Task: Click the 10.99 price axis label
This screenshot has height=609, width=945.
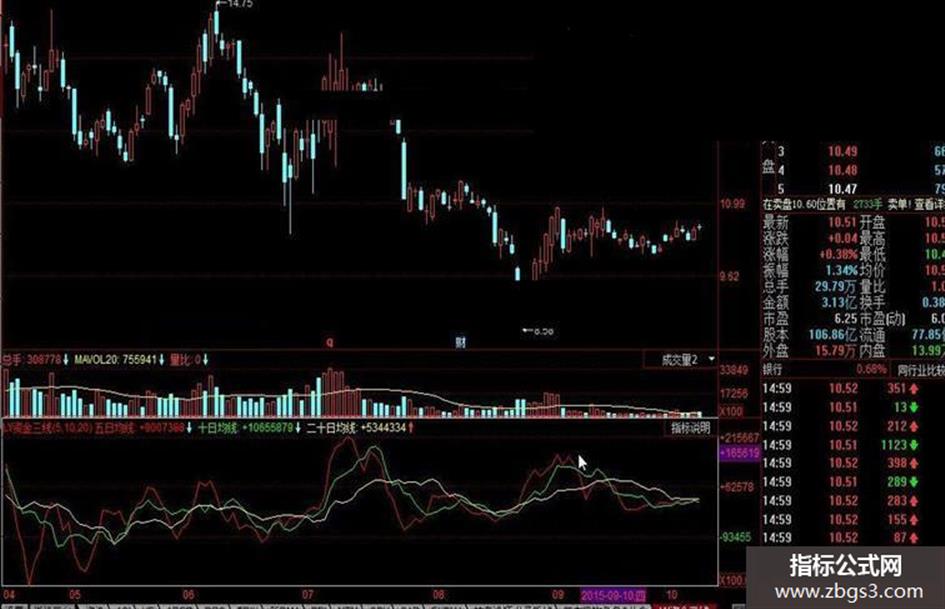Action: pyautogui.click(x=732, y=204)
